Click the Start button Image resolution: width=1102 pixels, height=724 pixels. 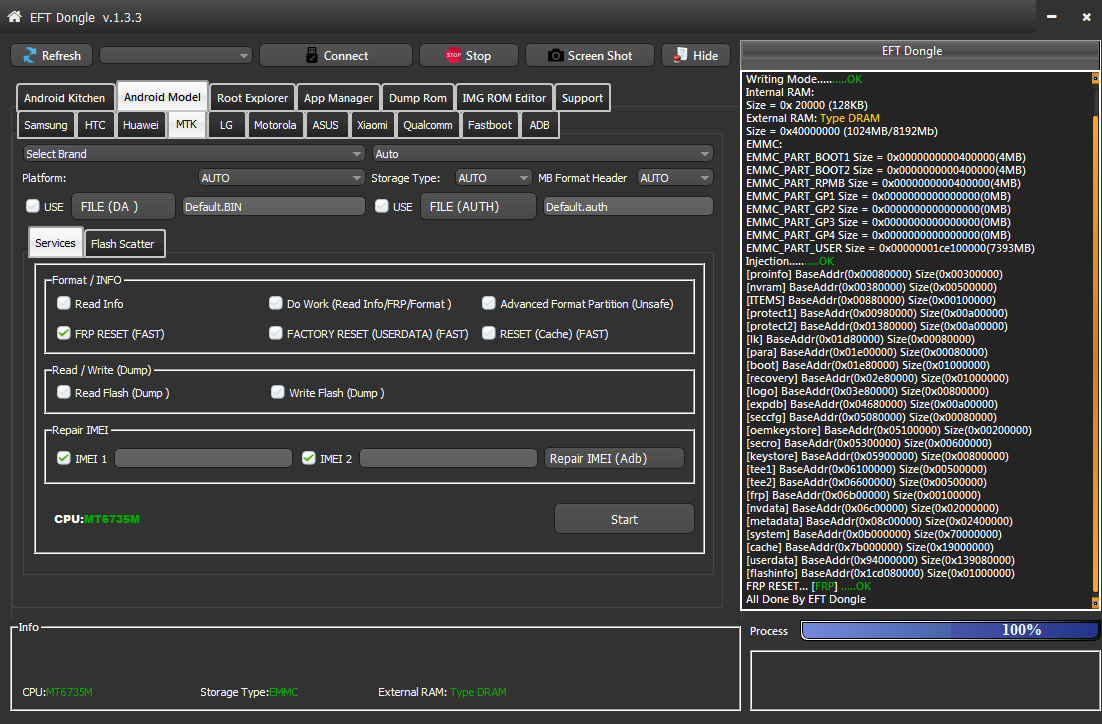[624, 519]
